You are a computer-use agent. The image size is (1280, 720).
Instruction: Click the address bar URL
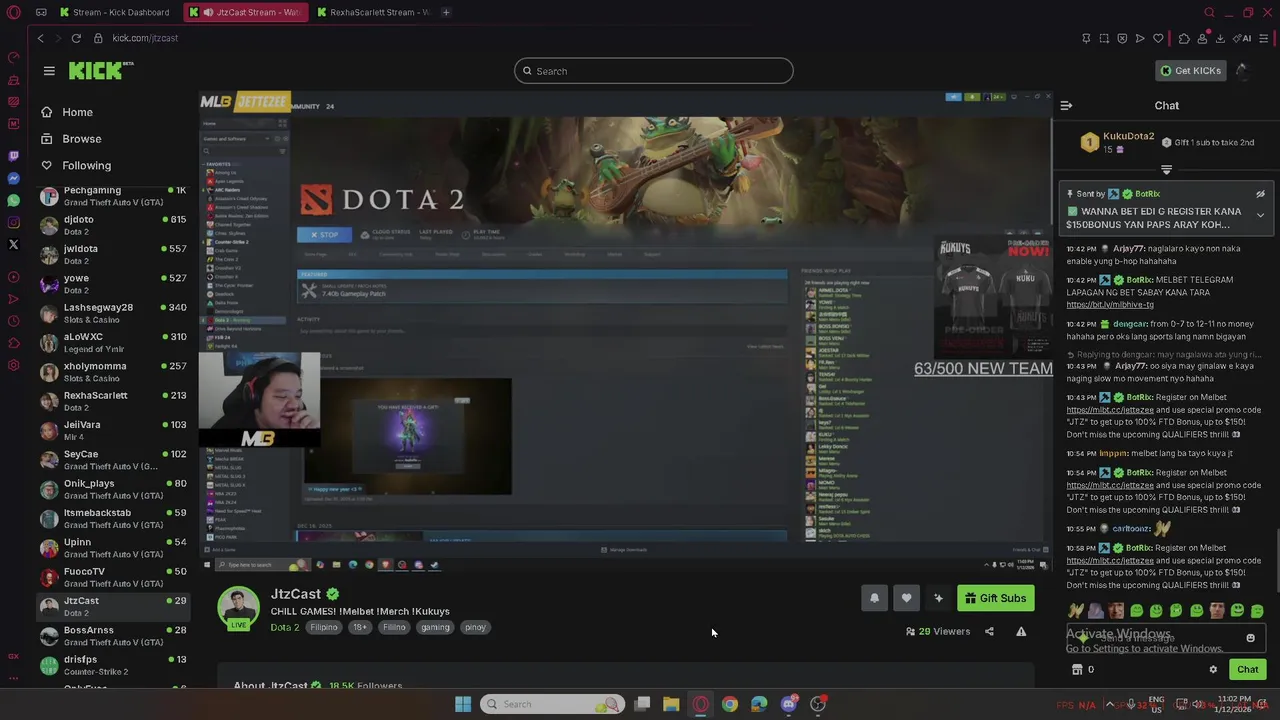pyautogui.click(x=145, y=38)
